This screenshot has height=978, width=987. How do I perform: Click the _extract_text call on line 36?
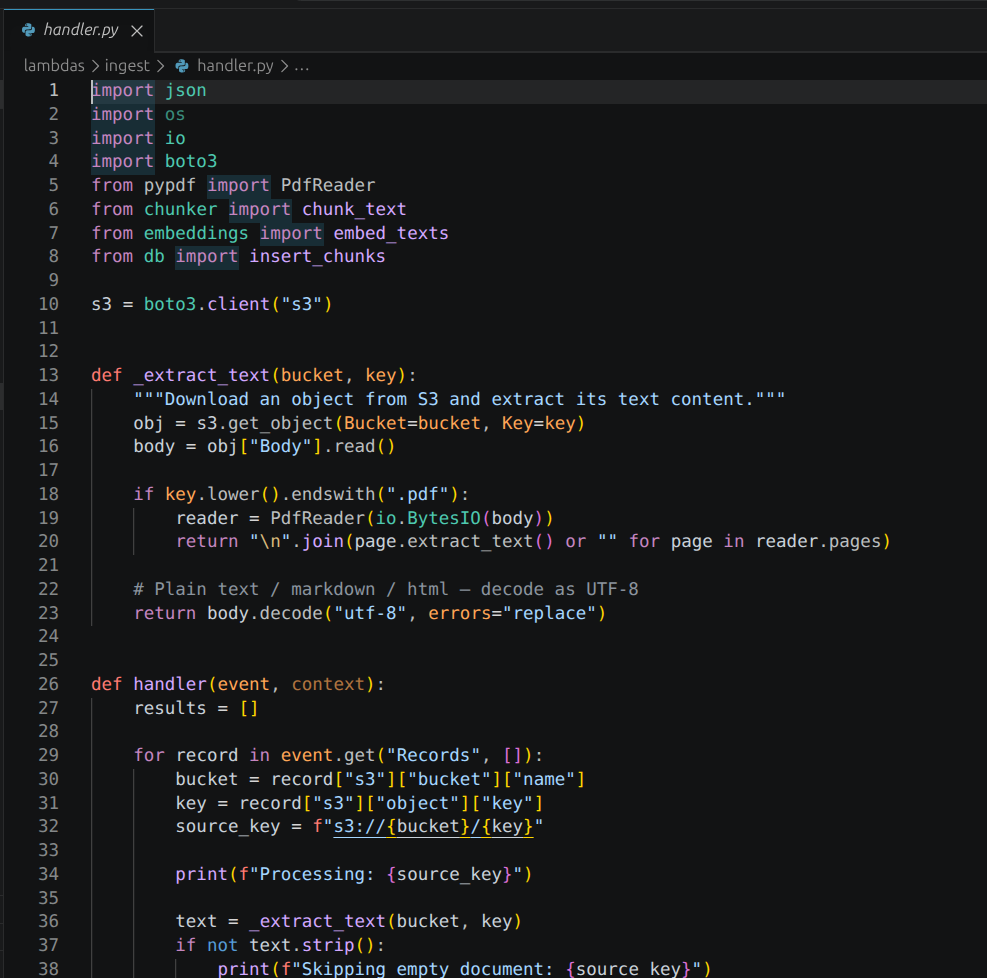(317, 922)
